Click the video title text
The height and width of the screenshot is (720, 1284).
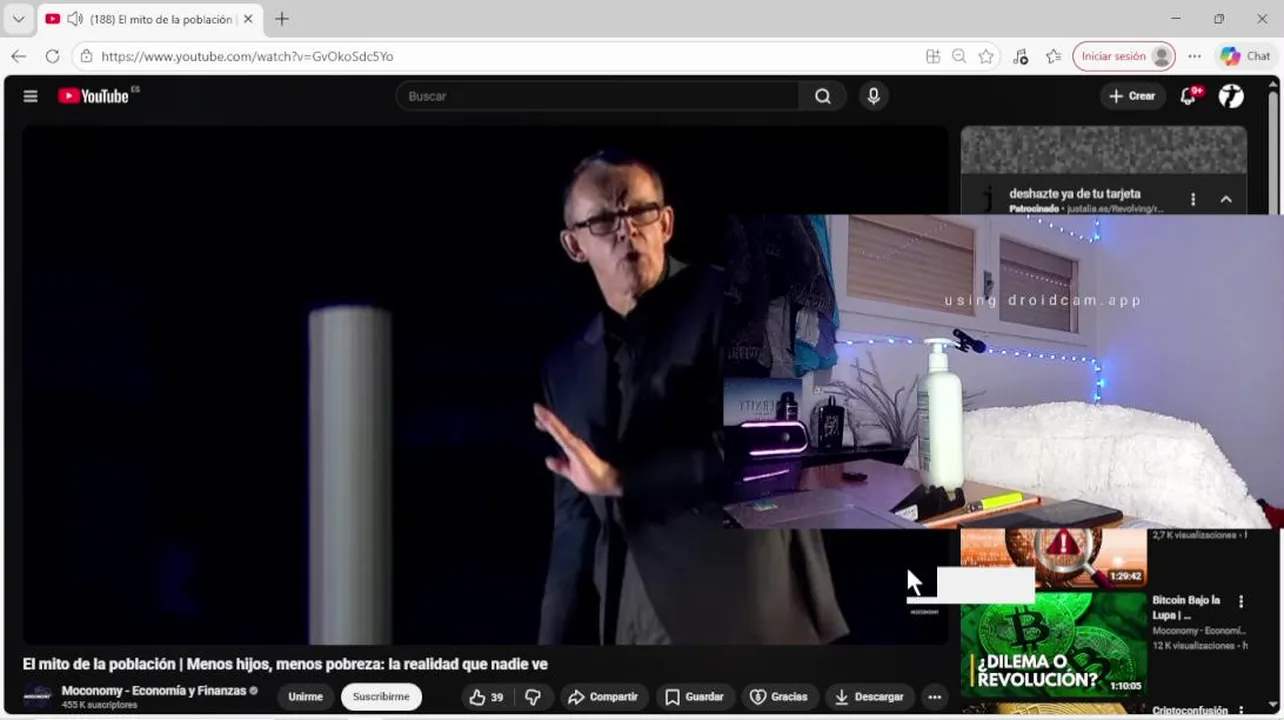(x=285, y=664)
